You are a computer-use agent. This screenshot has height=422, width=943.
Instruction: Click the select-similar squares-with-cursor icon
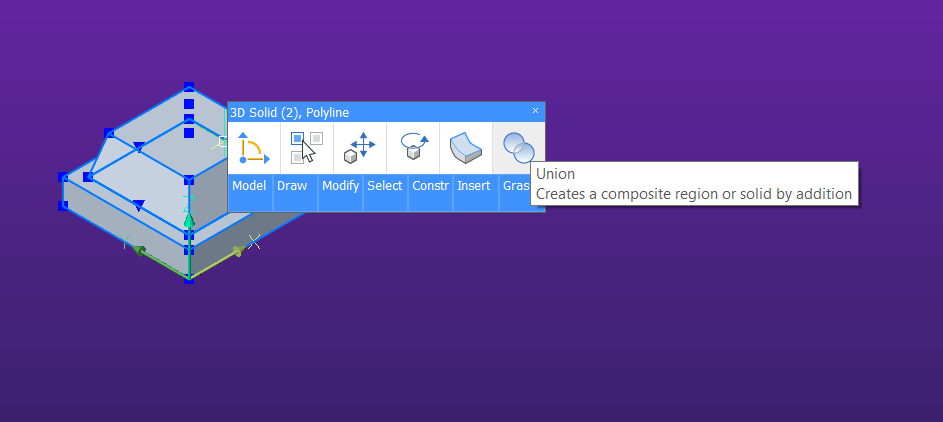(307, 148)
